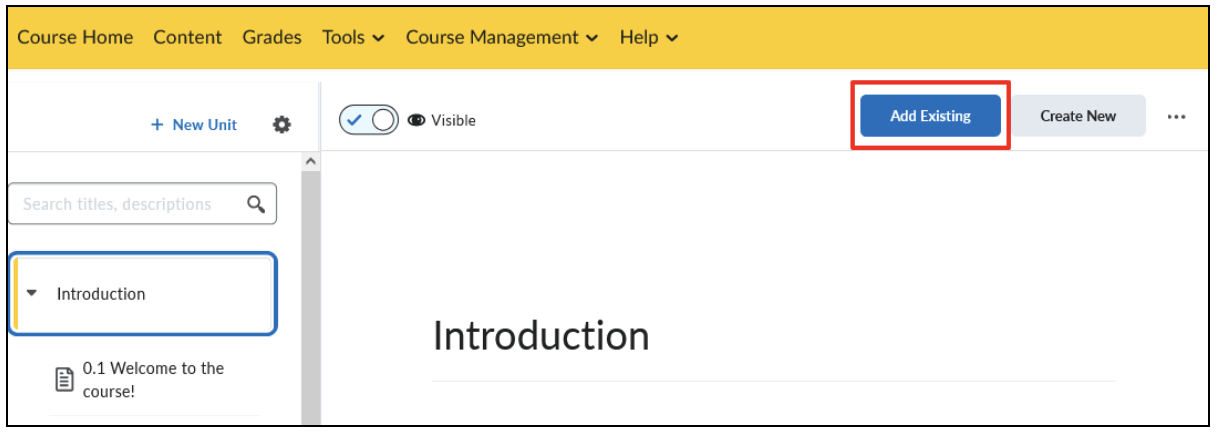
Task: Open the Help dropdown menu
Action: click(649, 37)
